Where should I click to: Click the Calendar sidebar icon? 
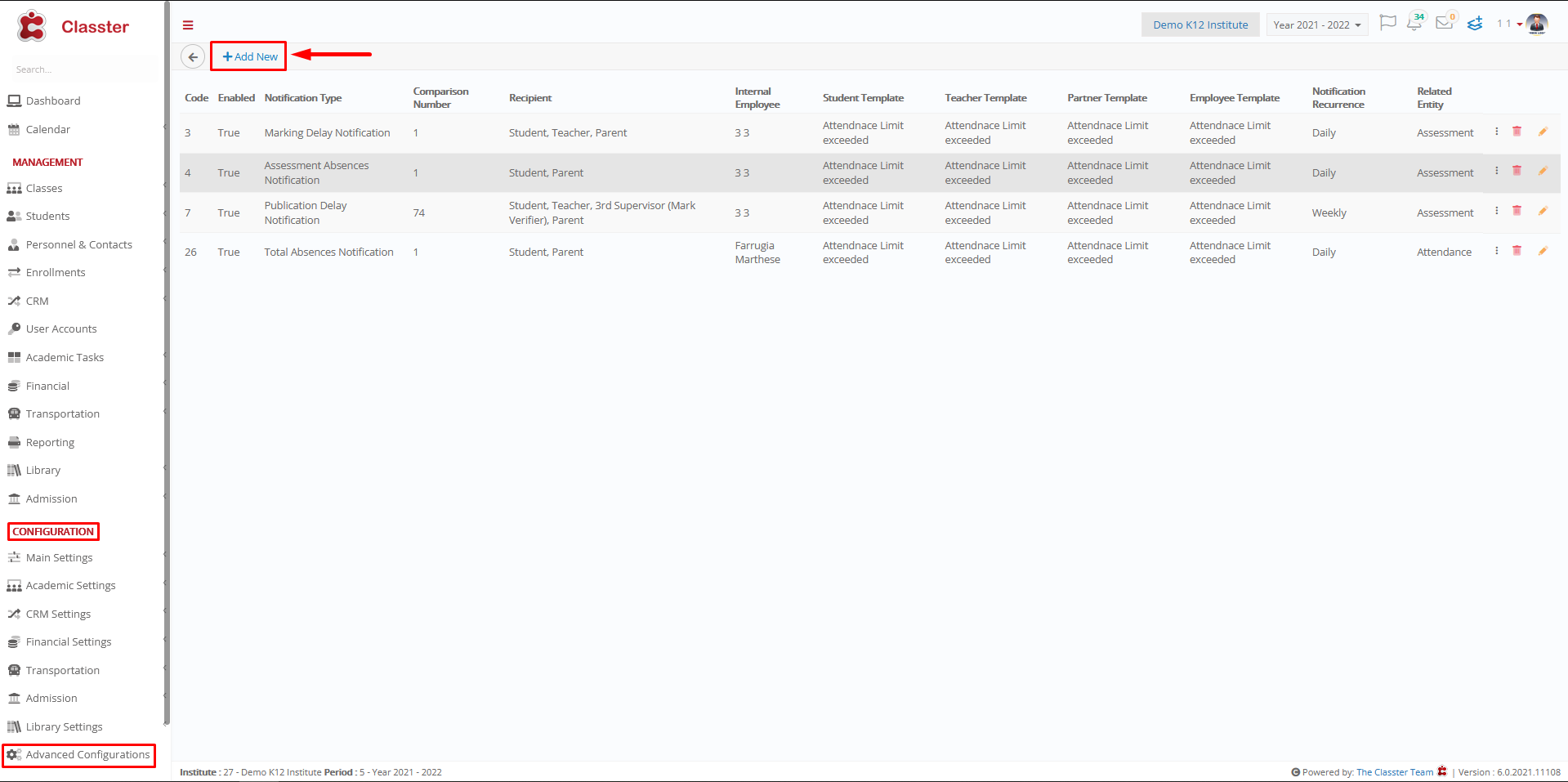[14, 129]
